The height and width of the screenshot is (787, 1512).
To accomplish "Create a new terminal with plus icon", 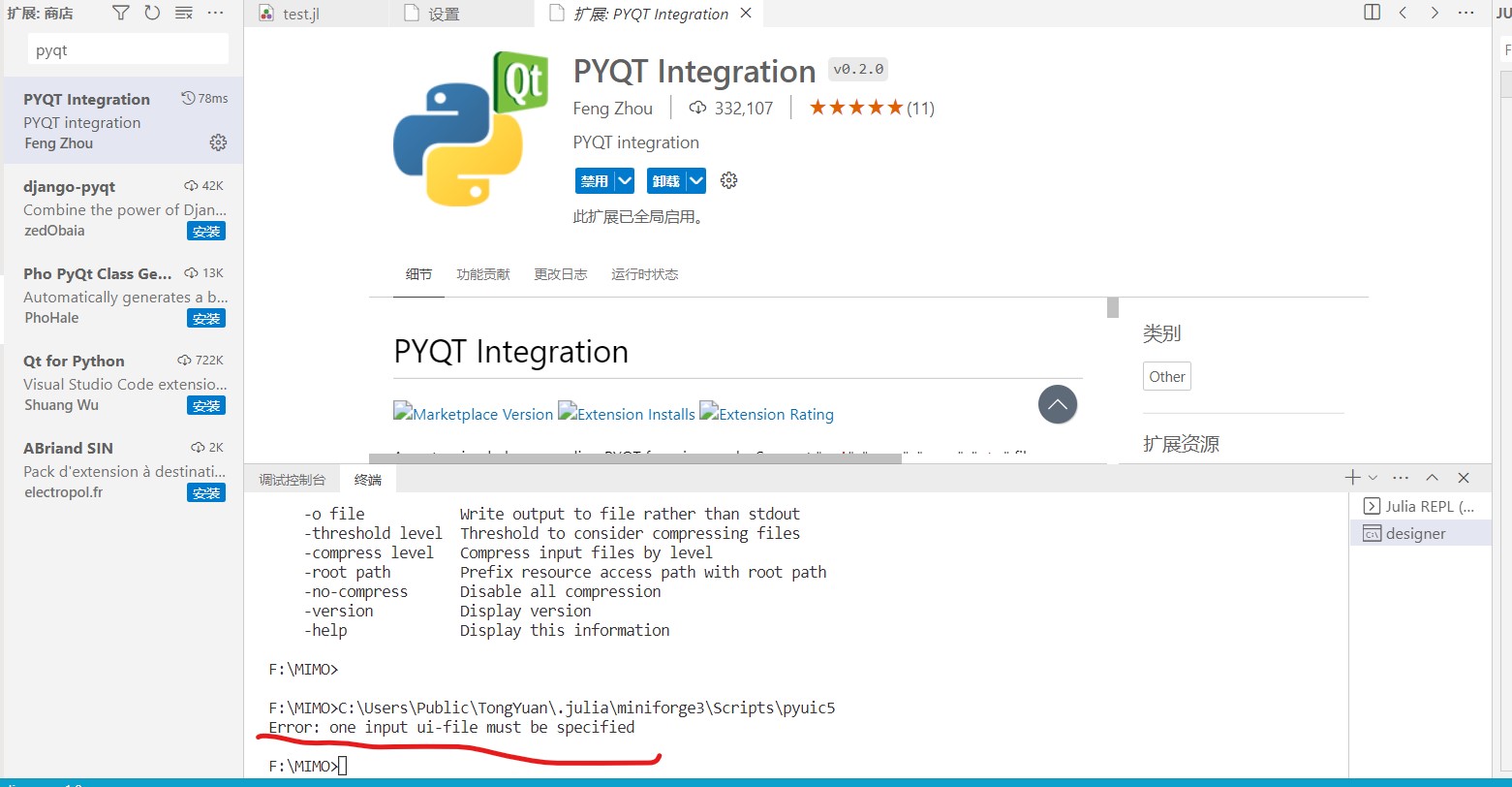I will 1353,478.
